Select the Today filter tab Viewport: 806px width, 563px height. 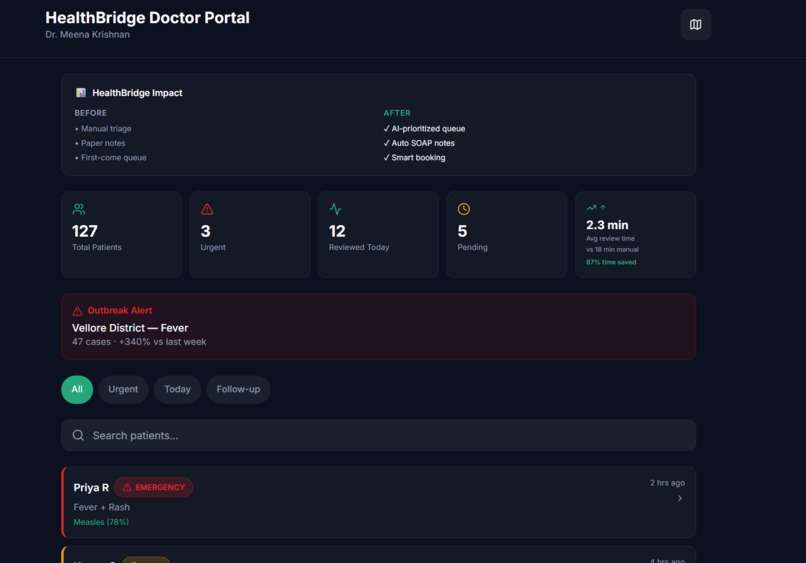coord(177,389)
